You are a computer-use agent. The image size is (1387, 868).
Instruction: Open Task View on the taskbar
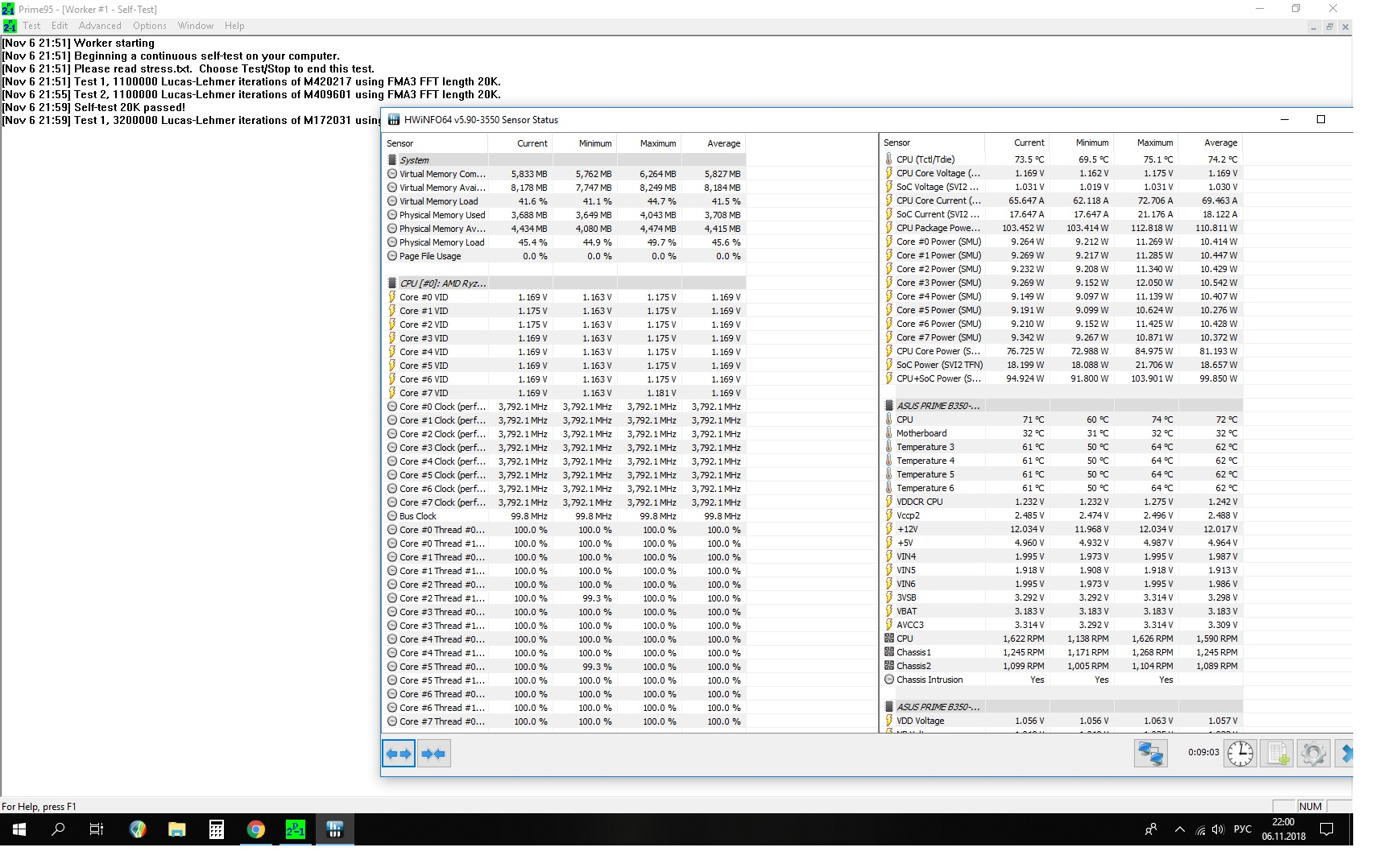[97, 829]
